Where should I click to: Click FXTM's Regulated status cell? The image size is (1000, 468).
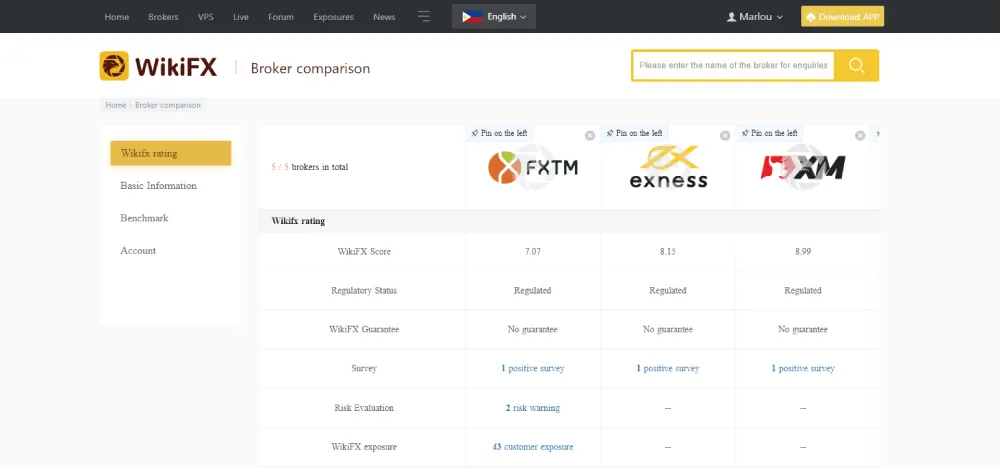(x=533, y=291)
